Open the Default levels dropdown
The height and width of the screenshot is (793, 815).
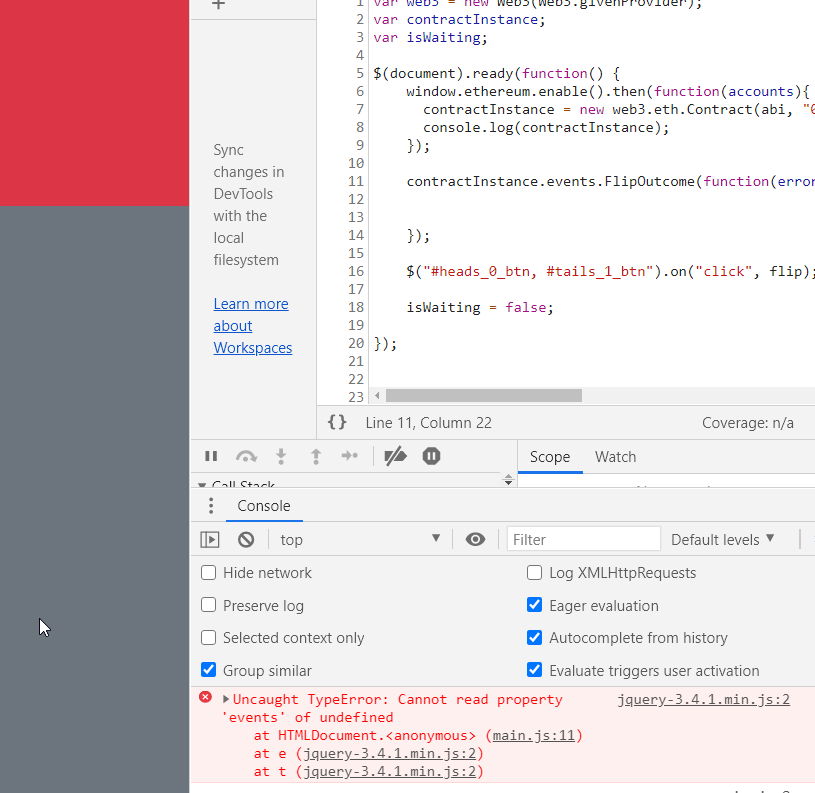(x=722, y=539)
